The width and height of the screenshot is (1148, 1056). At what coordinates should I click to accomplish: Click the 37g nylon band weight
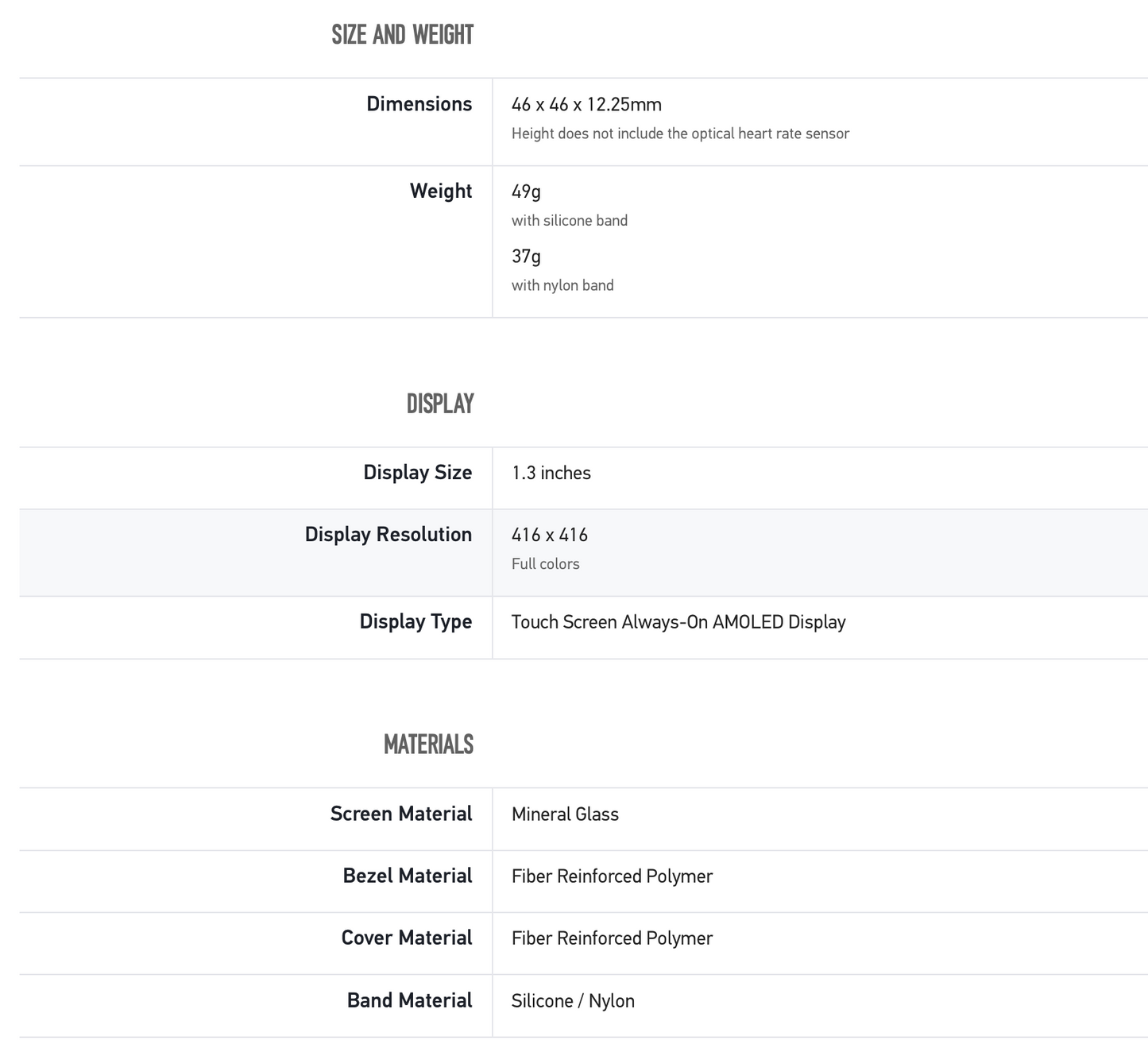526,257
